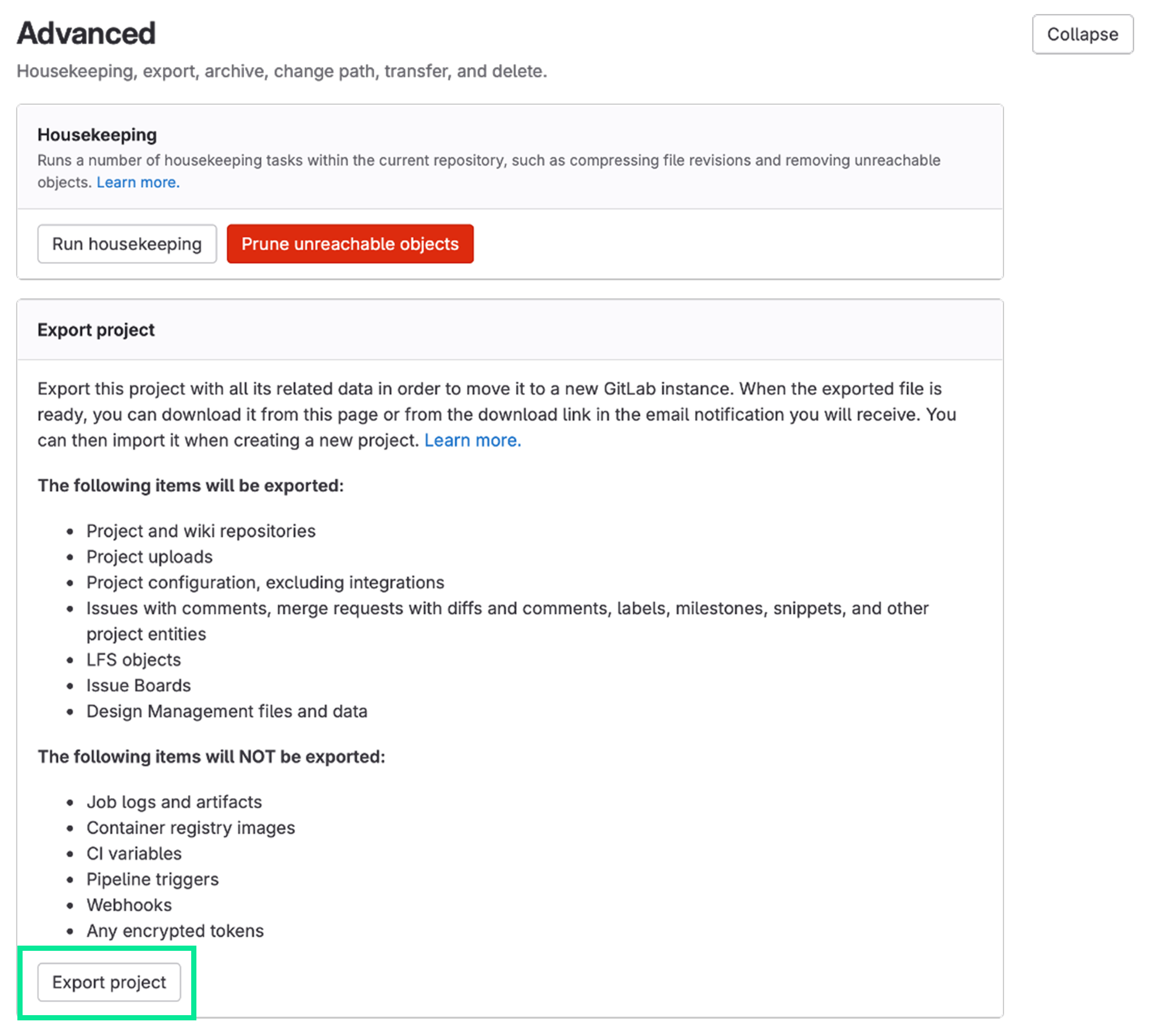Image resolution: width=1168 pixels, height=1036 pixels.
Task: Click the 'Webhooks' list entry
Action: click(x=129, y=905)
